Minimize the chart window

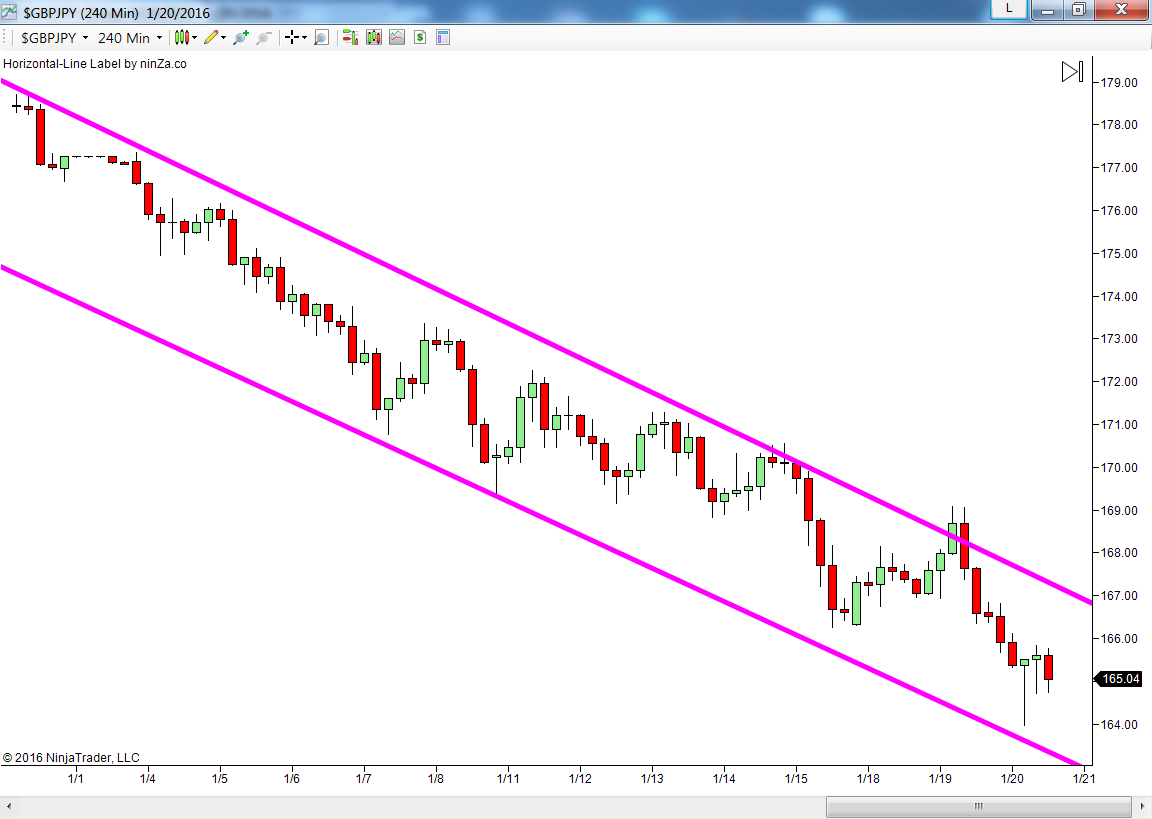point(1048,10)
